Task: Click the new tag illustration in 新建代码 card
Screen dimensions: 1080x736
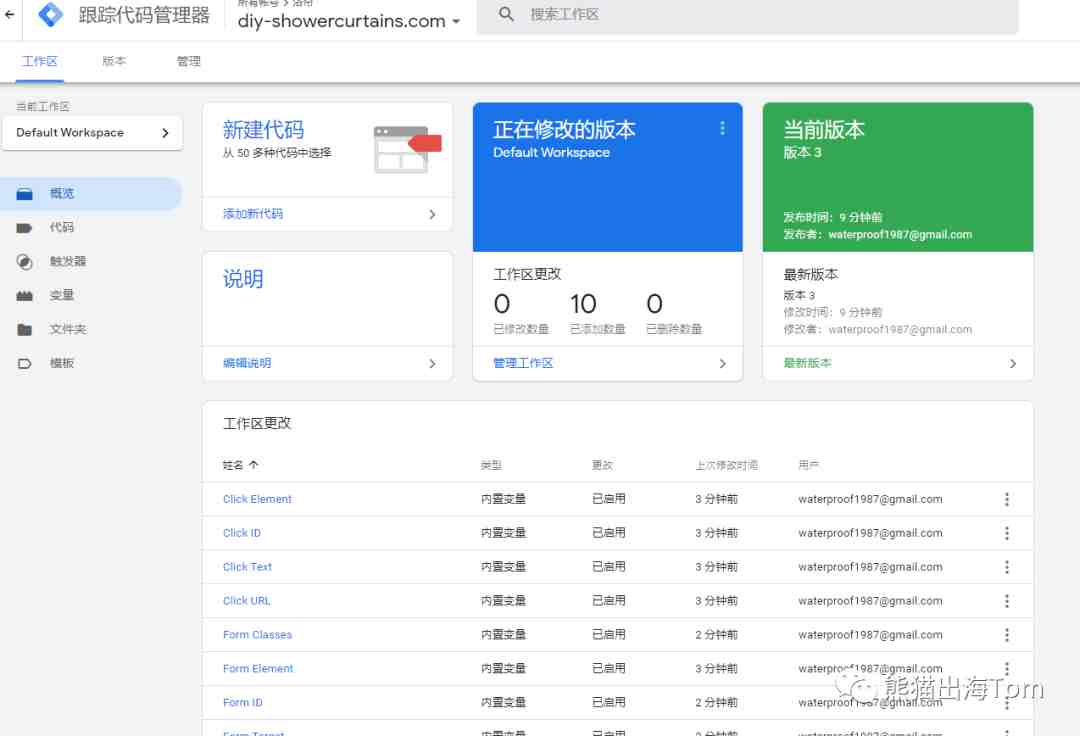Action: pos(407,149)
